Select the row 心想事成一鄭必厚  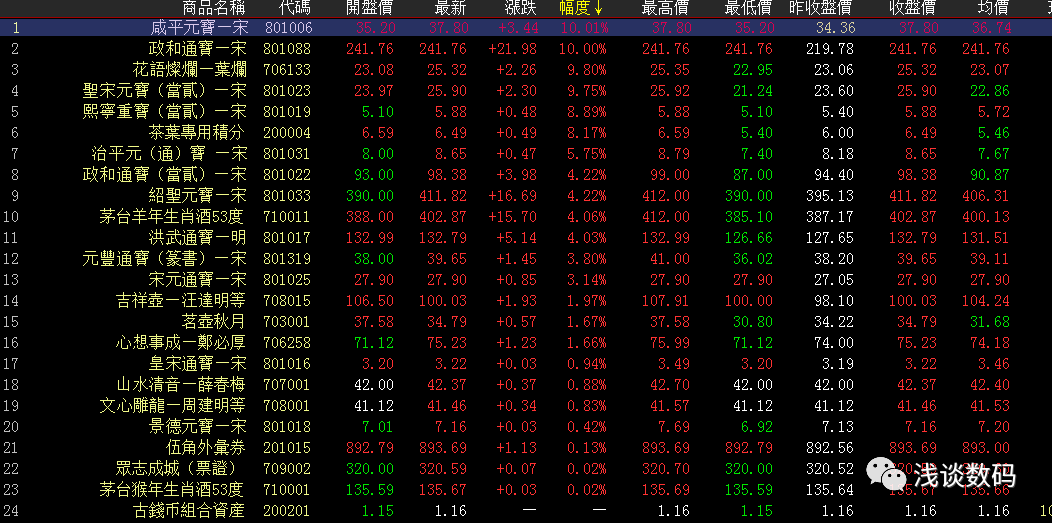(x=526, y=343)
